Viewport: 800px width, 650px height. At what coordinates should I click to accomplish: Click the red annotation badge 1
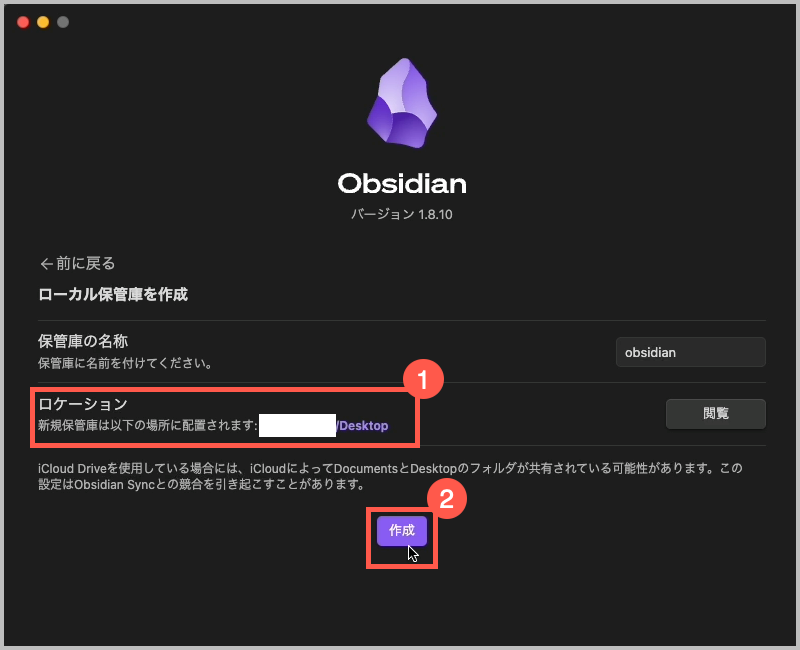[423, 379]
